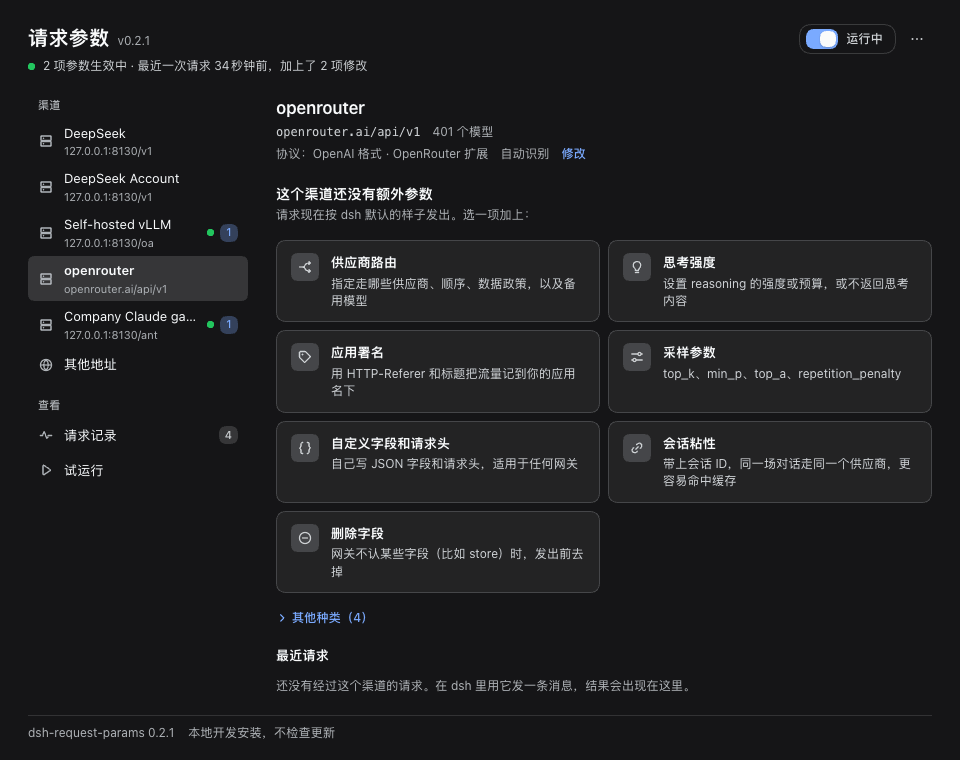Screen dimensions: 960x760
Task: Add the 应用署名 parameter
Action: pyautogui.click(x=438, y=372)
